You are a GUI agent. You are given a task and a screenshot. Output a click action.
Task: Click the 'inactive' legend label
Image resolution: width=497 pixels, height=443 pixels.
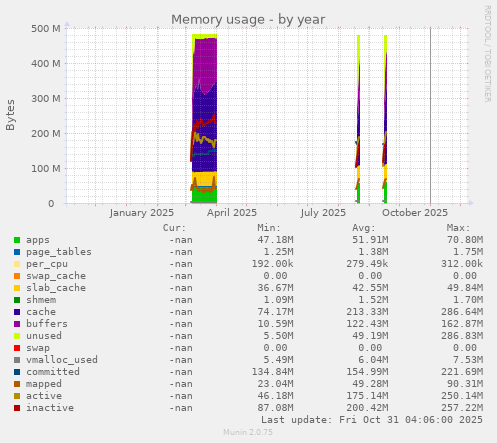pos(50,408)
